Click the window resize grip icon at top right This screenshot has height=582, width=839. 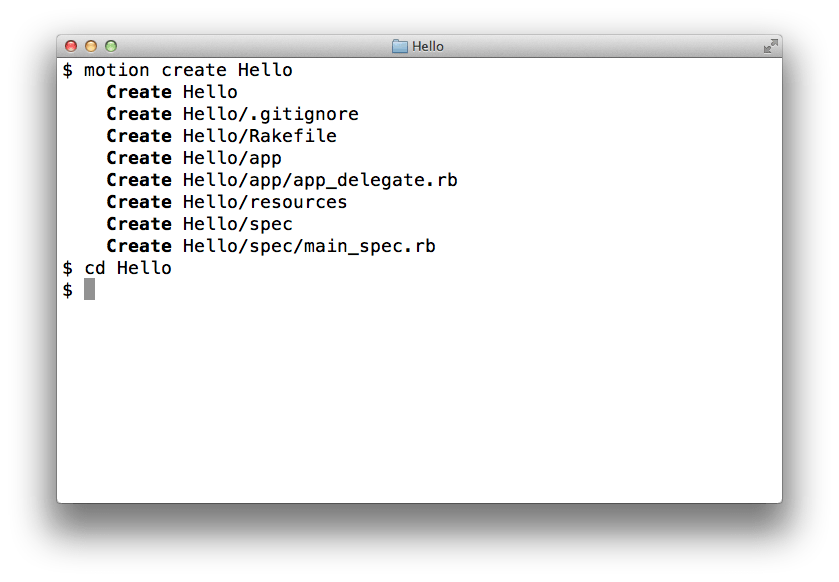click(770, 46)
